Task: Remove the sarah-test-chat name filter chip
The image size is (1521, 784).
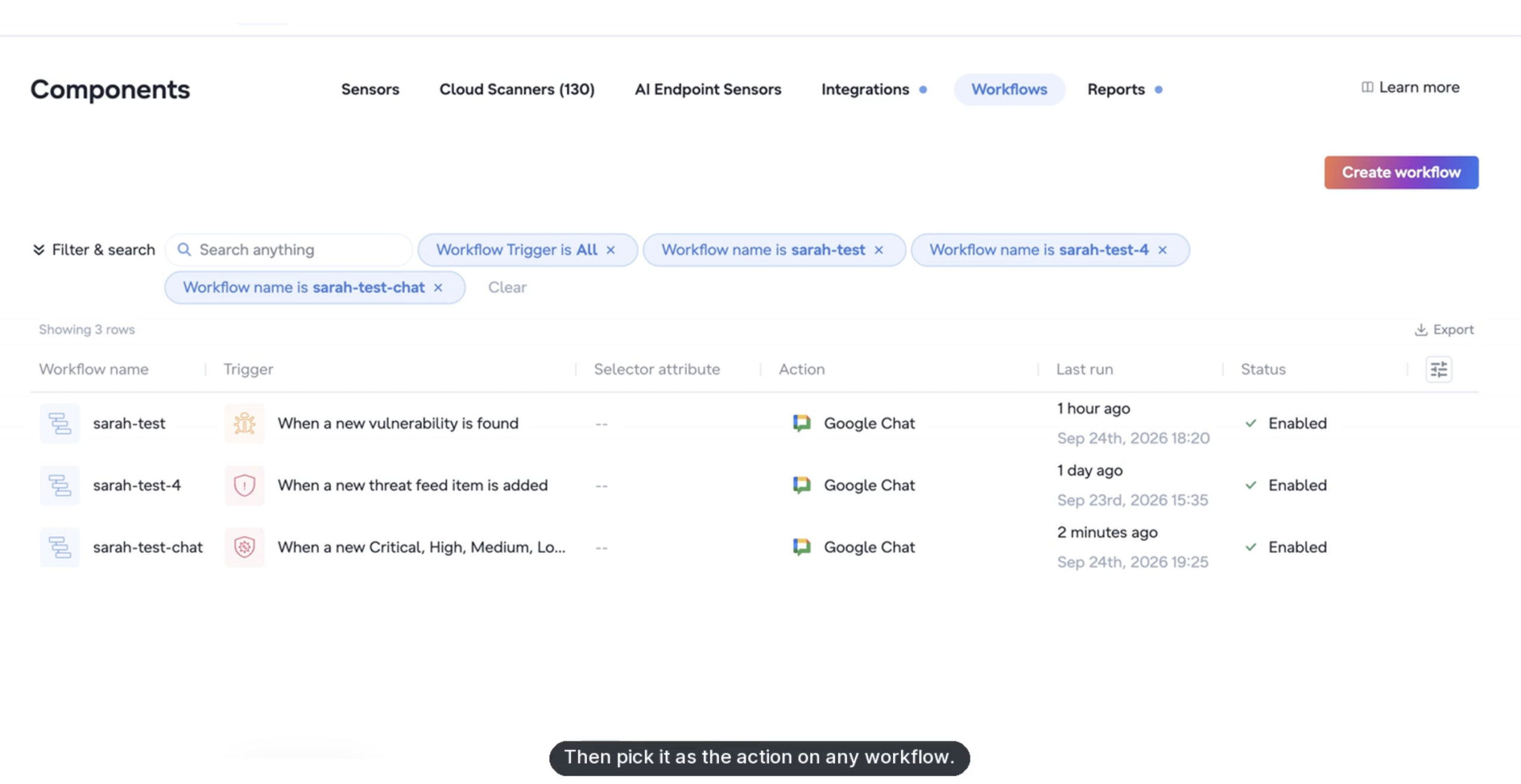Action: pos(438,287)
